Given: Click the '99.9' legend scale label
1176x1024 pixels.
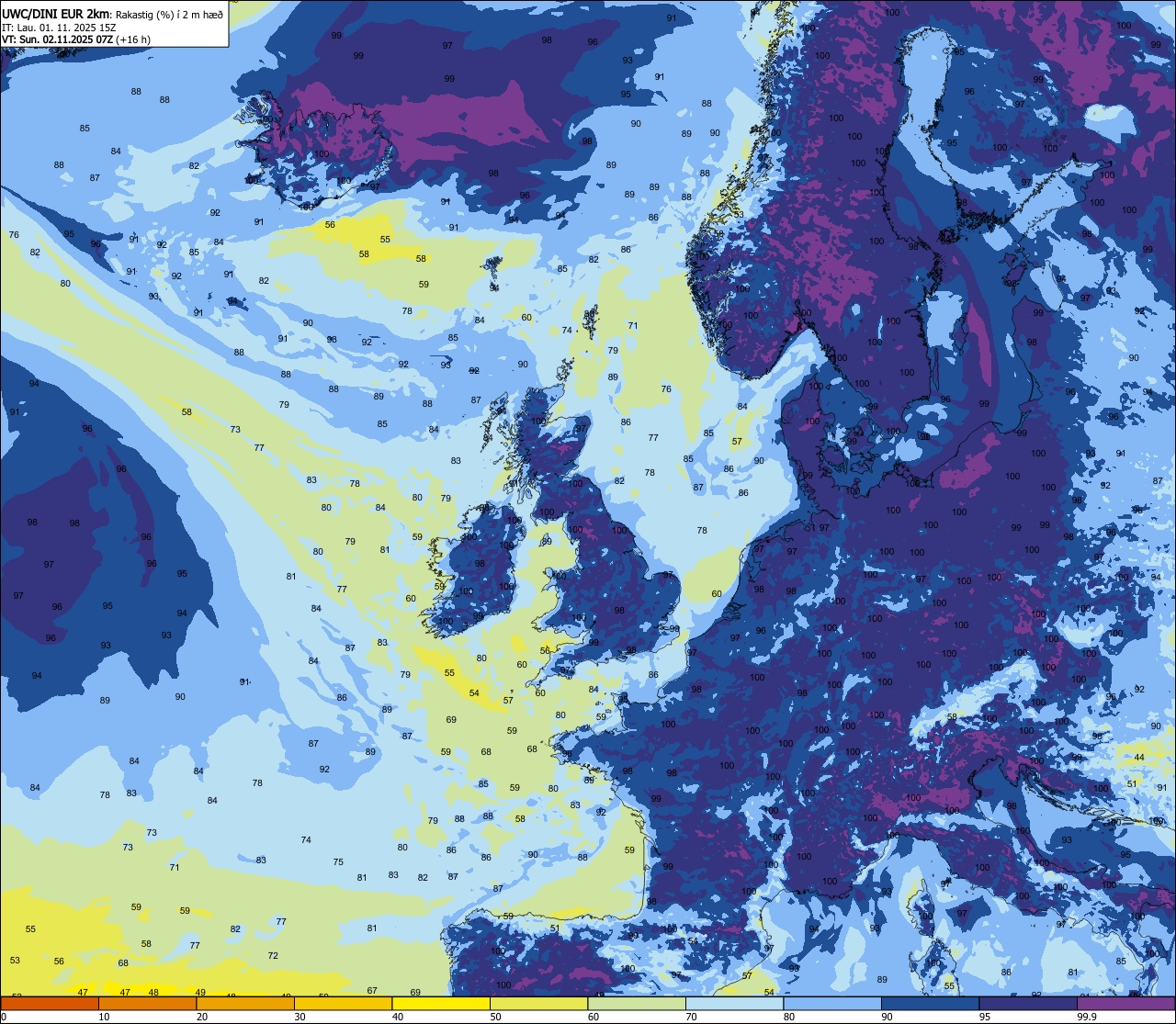Looking at the screenshot, I should (x=1087, y=1017).
